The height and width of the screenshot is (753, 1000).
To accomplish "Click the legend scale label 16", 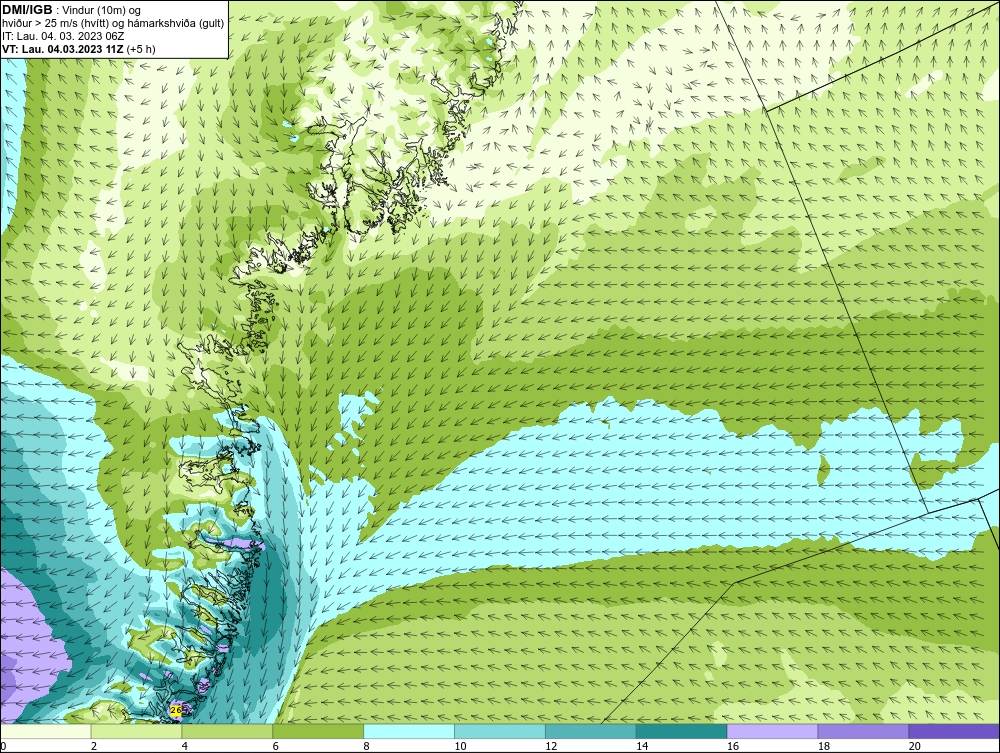I will 733,746.
